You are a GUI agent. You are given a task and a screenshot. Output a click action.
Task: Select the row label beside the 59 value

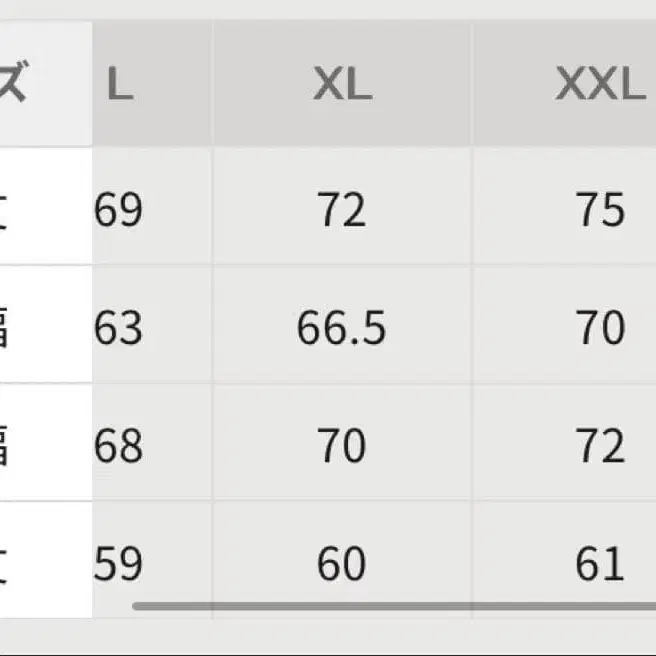(x=8, y=564)
